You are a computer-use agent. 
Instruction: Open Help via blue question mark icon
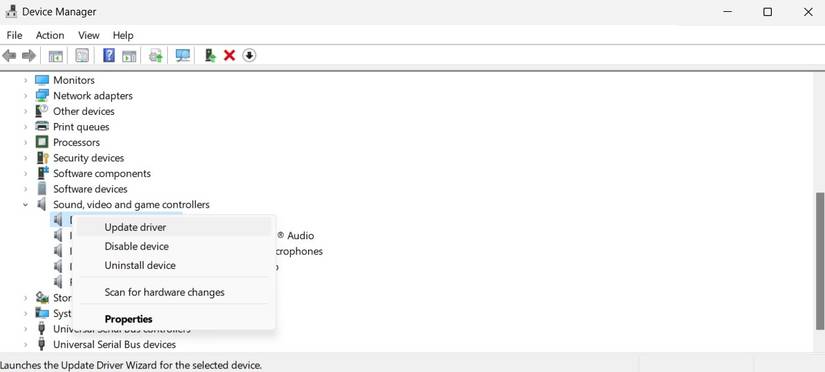[109, 55]
